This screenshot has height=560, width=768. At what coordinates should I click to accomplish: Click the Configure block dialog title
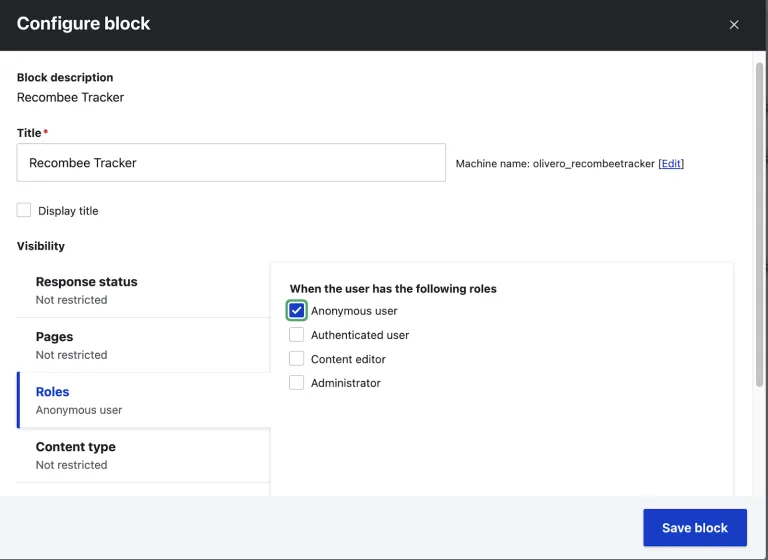83,24
